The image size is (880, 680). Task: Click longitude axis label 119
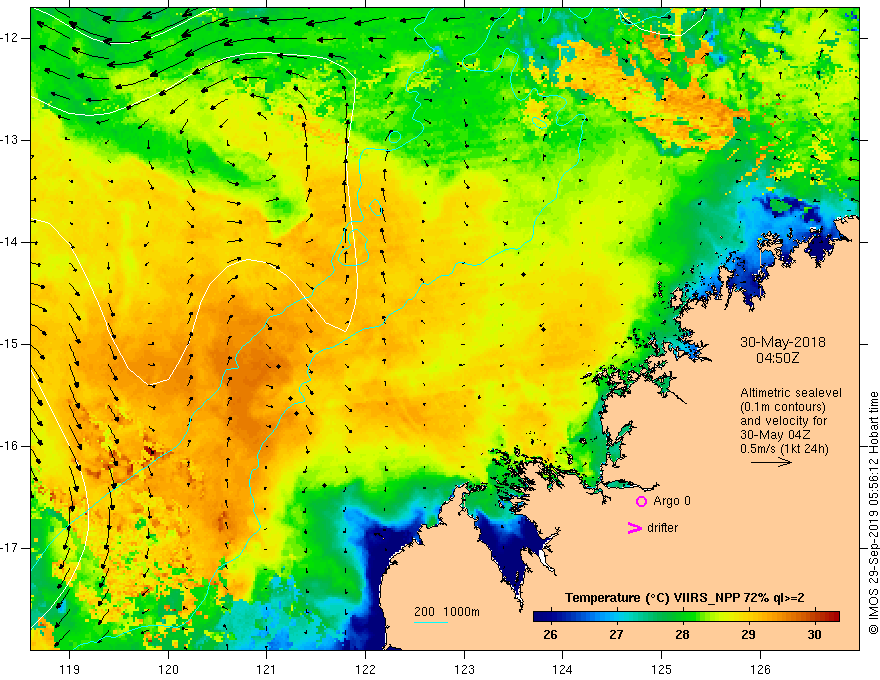70,669
